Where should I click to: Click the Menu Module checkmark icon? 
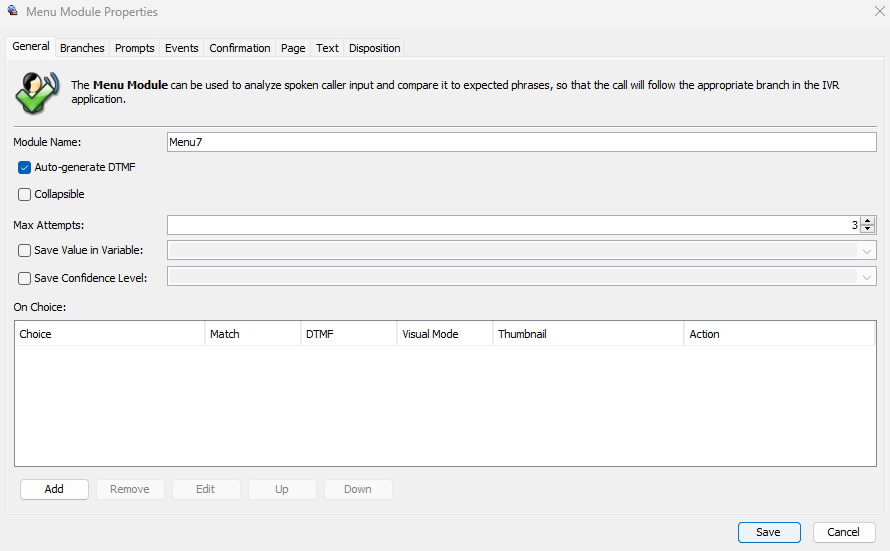(x=37, y=92)
